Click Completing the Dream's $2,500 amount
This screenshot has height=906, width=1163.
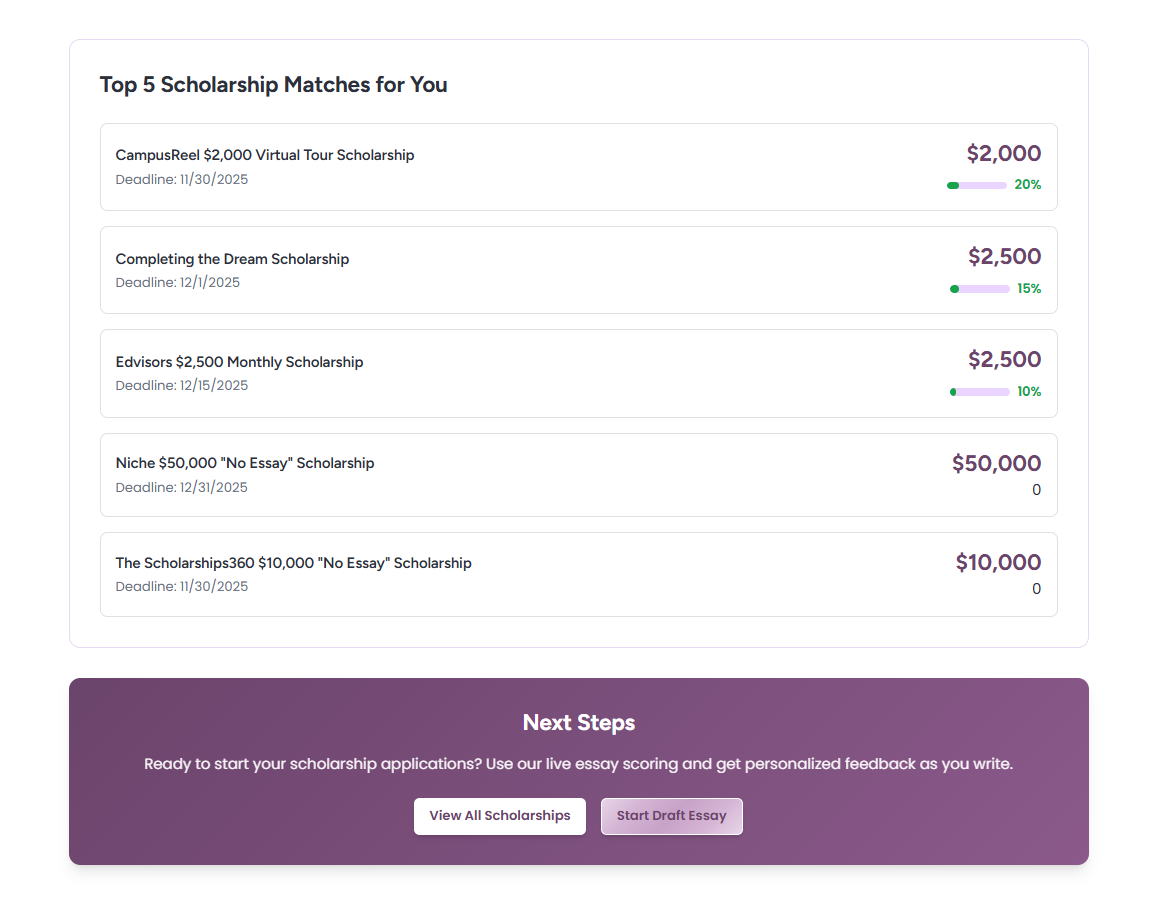point(1004,257)
